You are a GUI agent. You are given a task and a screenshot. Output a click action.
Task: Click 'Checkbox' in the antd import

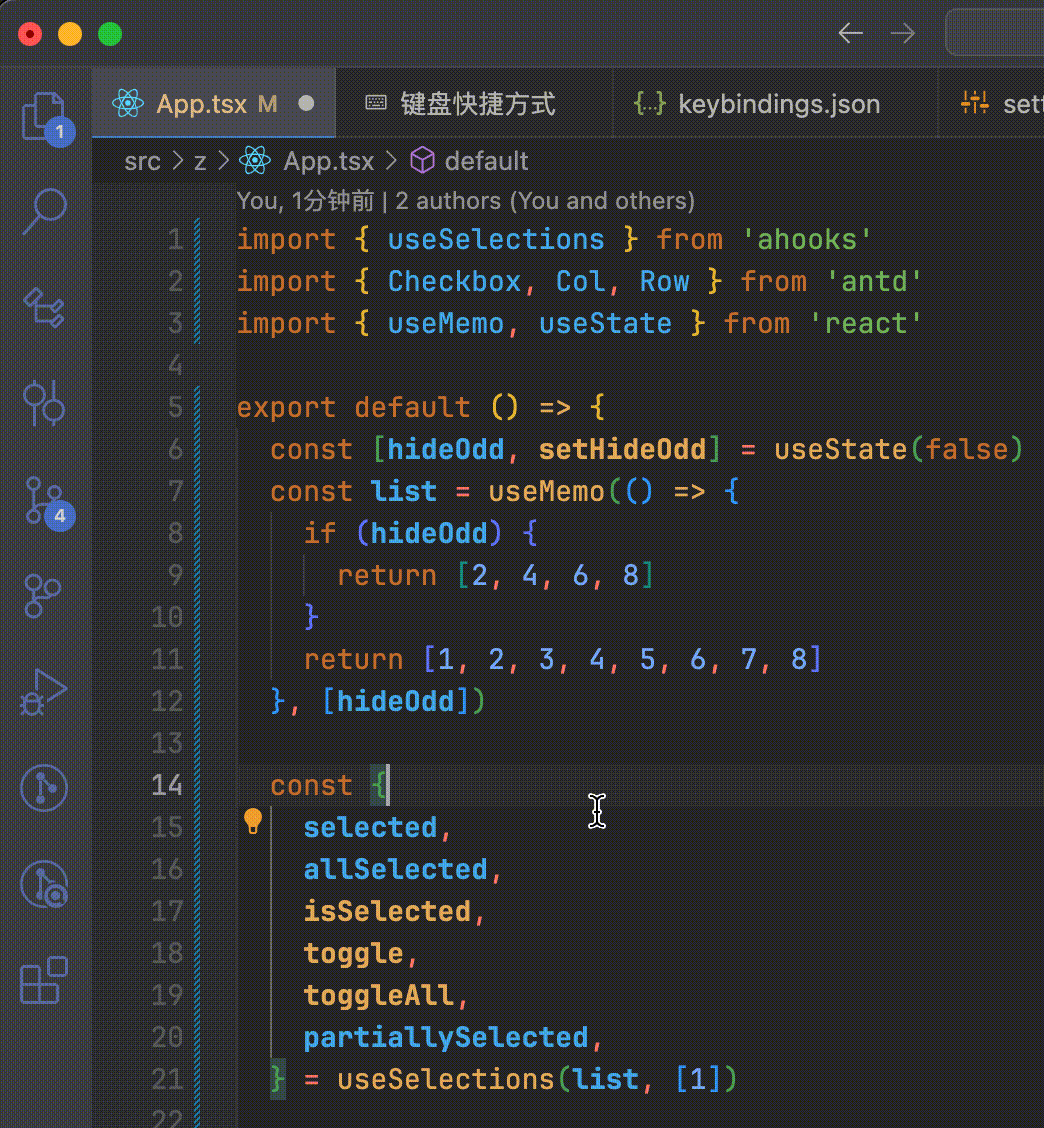tap(454, 281)
